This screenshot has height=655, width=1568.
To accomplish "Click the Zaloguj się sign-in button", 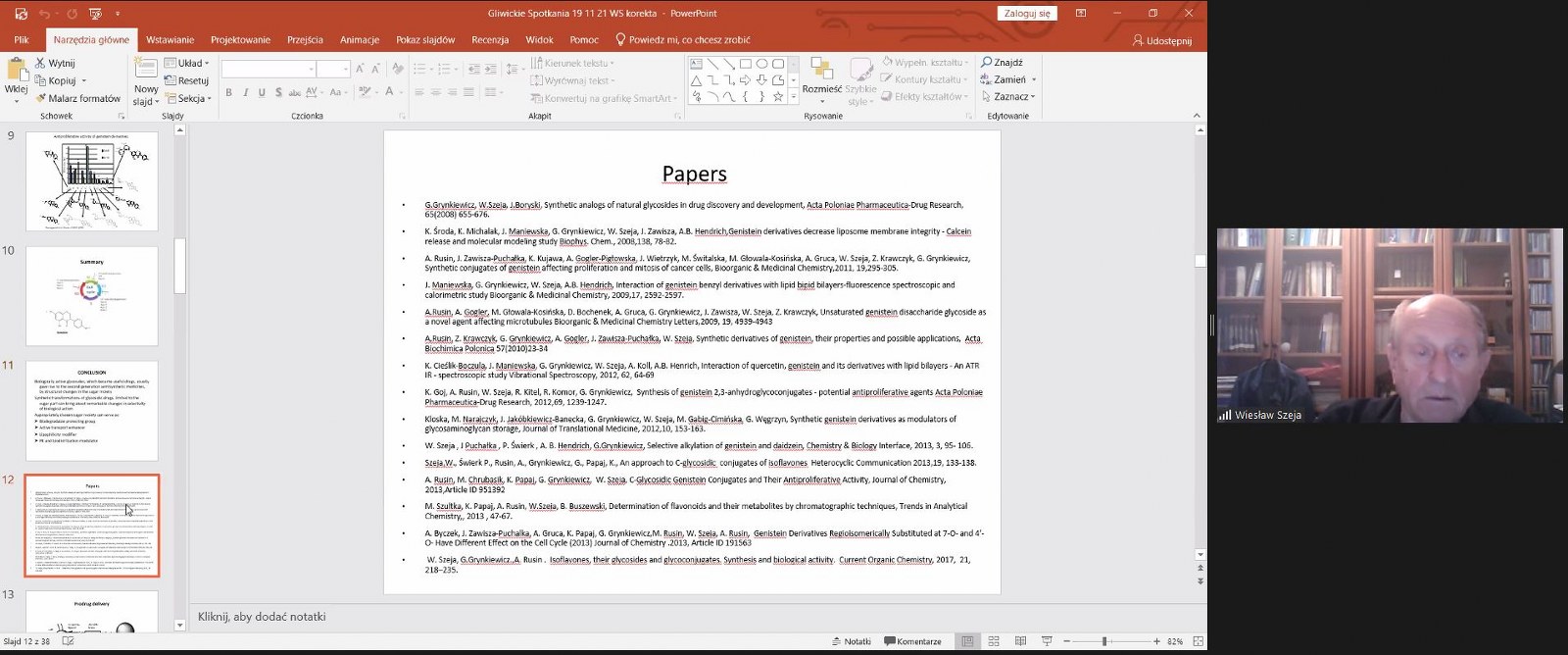I will (x=1027, y=14).
